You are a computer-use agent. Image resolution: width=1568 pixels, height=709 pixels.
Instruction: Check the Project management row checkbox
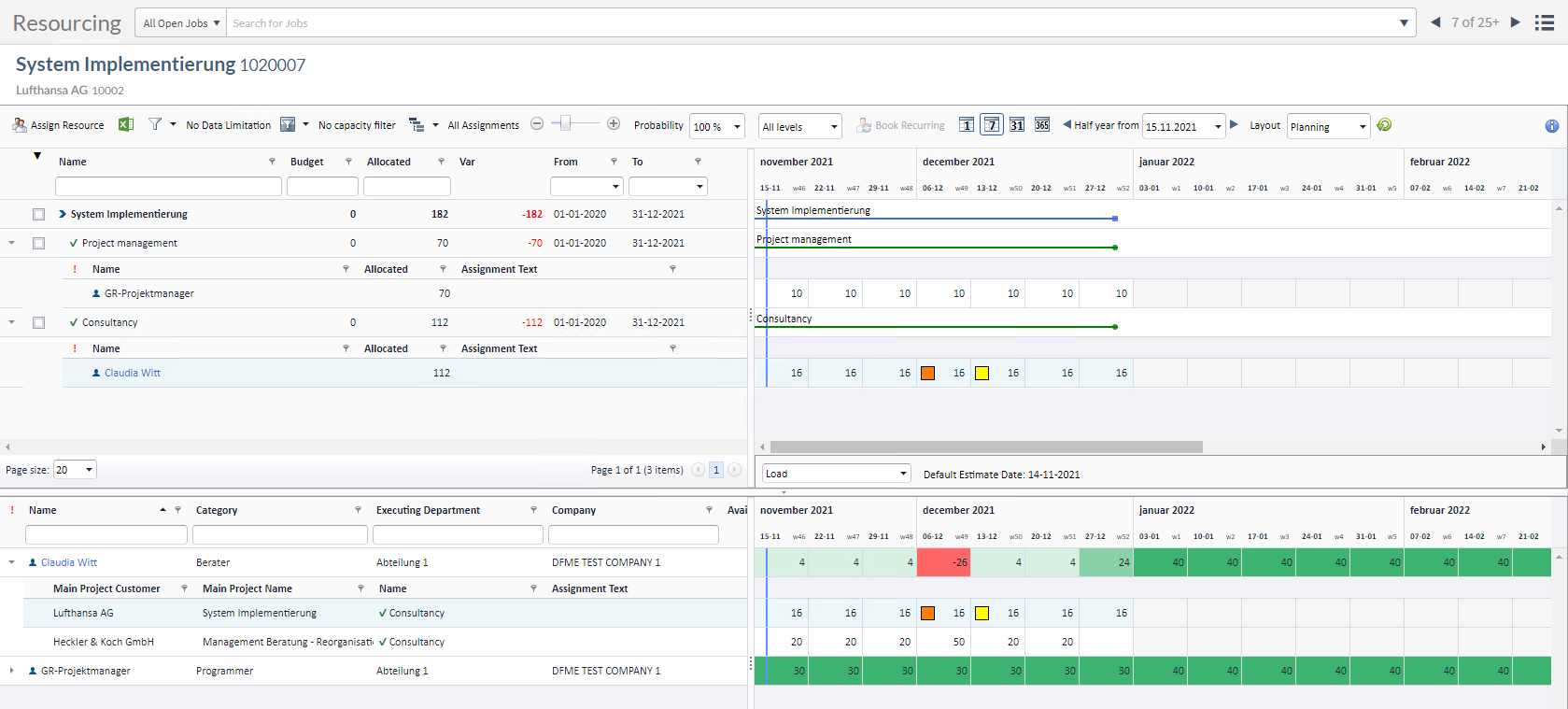coord(38,244)
